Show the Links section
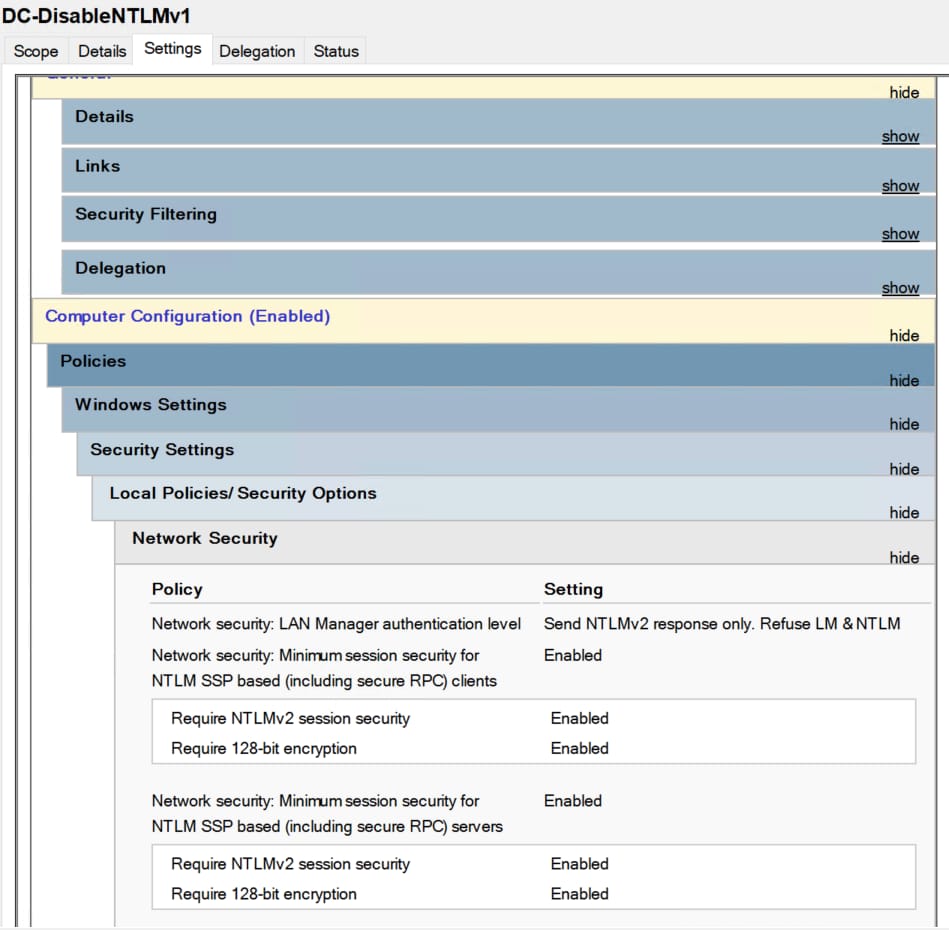The width and height of the screenshot is (949, 930). (900, 186)
